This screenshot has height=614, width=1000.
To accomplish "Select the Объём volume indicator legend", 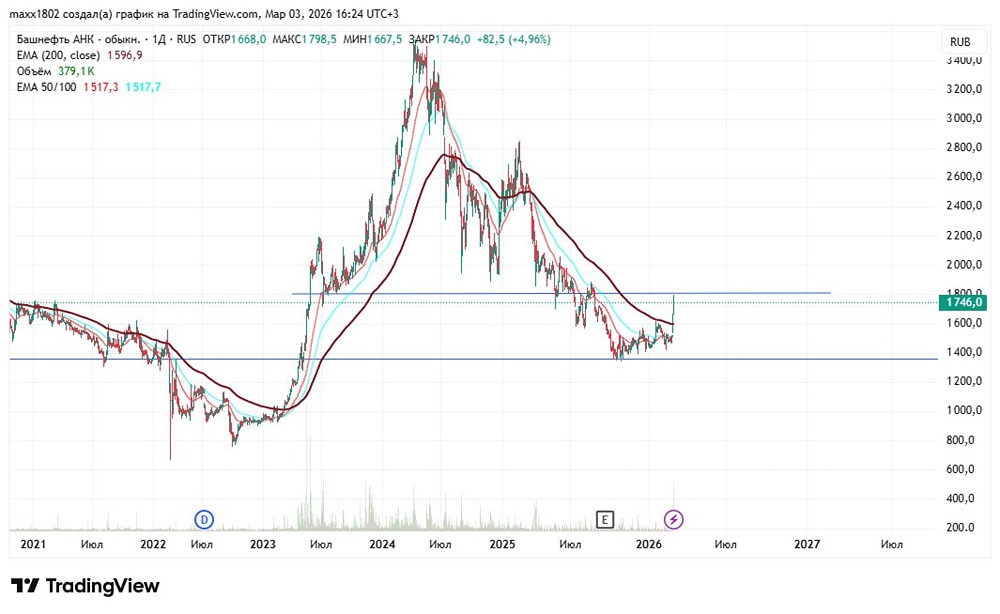I will [x=34, y=71].
